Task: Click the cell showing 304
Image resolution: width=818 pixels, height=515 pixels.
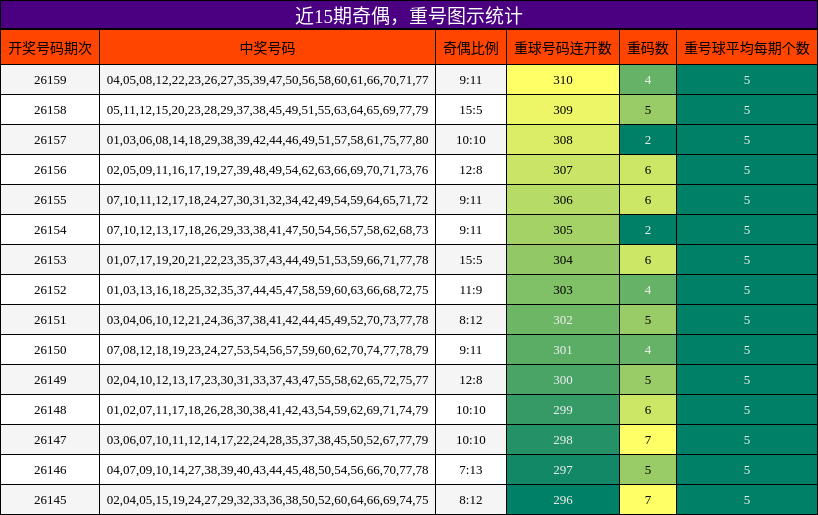Action: (x=563, y=260)
